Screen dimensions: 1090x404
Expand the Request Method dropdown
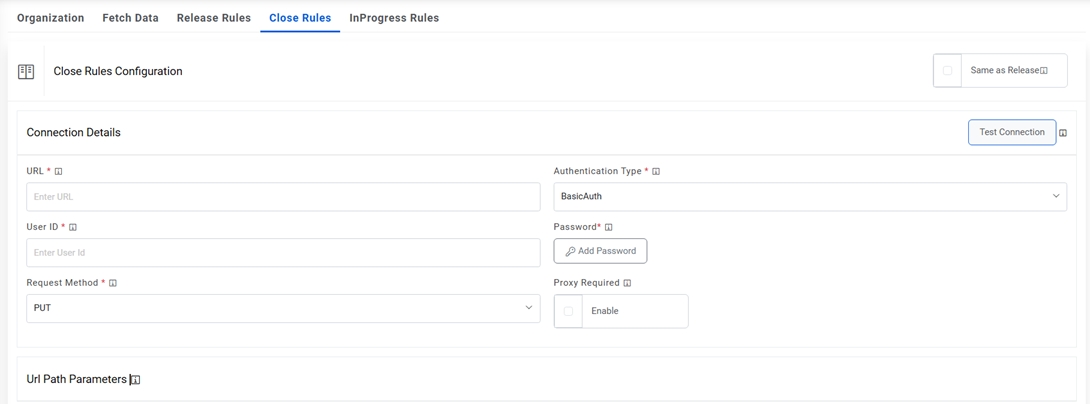(283, 308)
